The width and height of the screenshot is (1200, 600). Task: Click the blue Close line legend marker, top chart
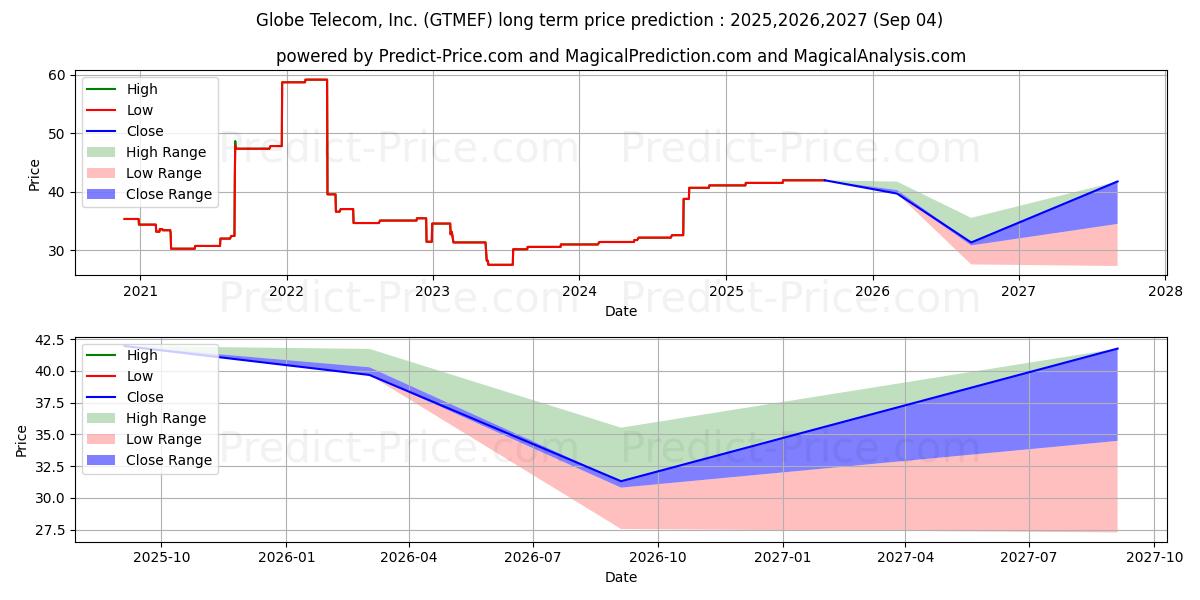click(102, 132)
